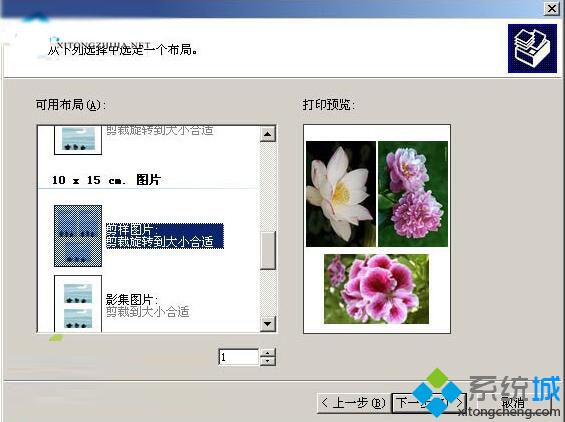Screen dimensions: 565x422
Task: Click the printer wizard icon in header
Action: click(x=532, y=48)
